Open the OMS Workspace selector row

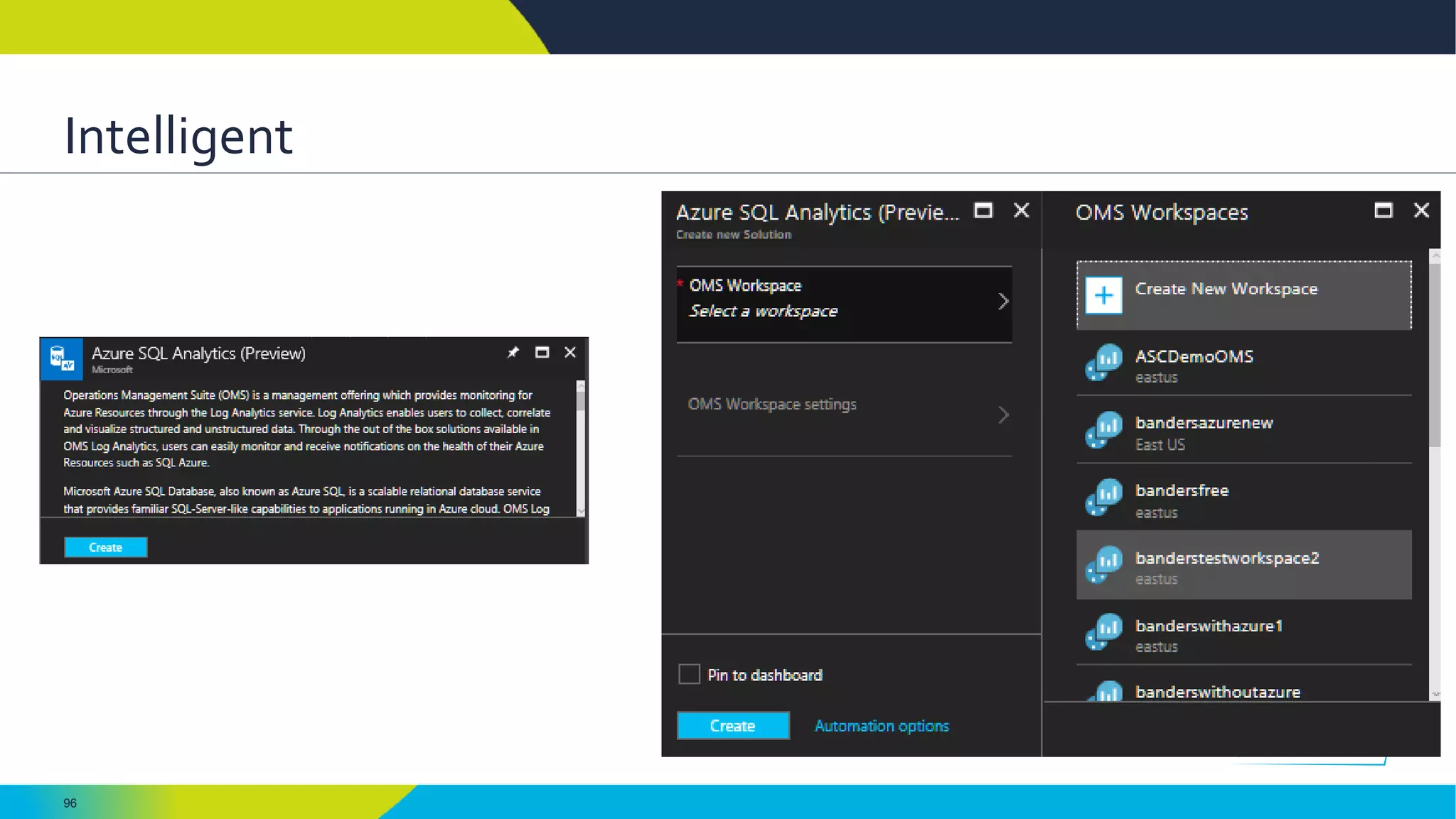845,304
